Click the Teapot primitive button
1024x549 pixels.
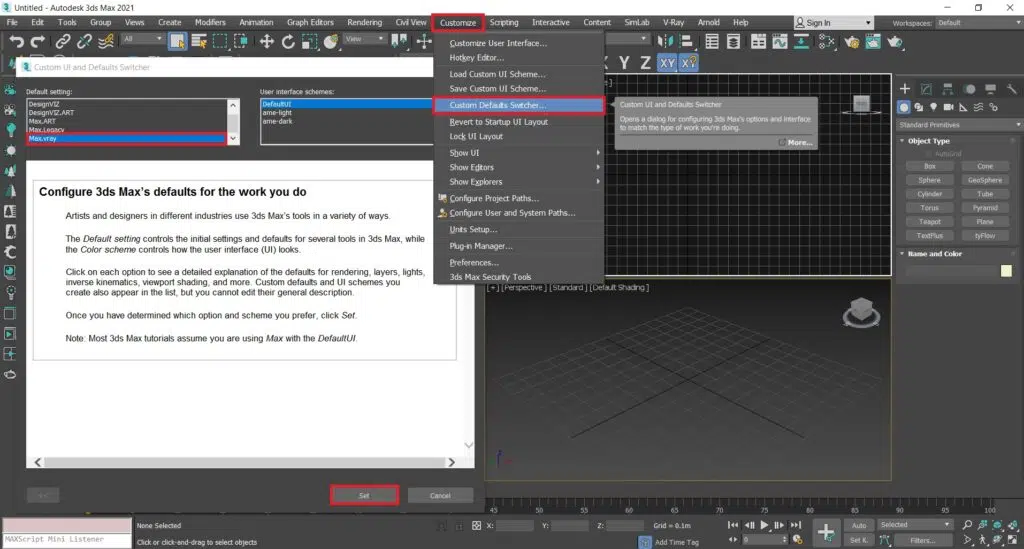click(930, 222)
